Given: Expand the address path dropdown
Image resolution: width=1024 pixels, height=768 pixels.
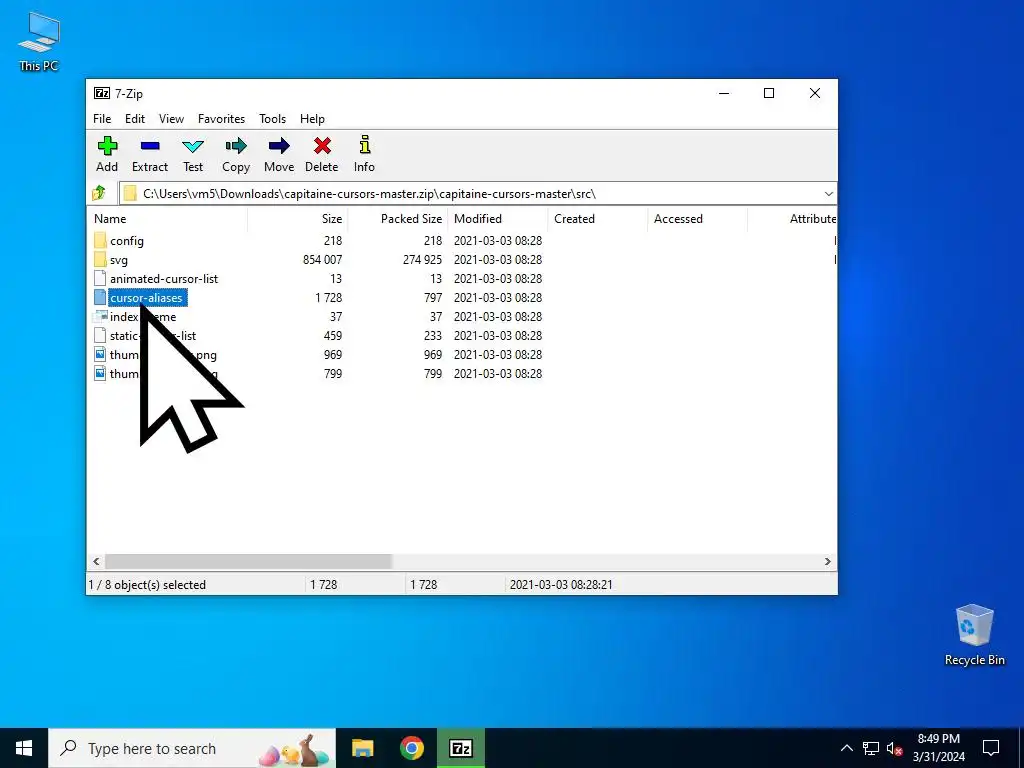Looking at the screenshot, I should [x=828, y=194].
